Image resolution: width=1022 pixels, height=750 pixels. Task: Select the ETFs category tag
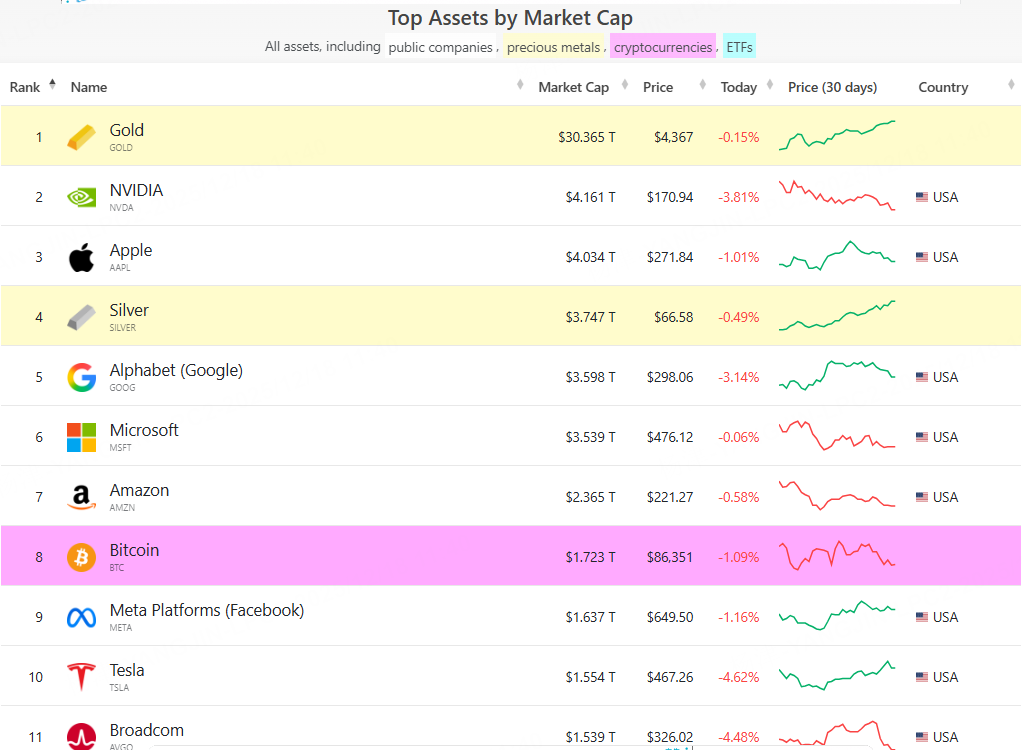pos(740,47)
